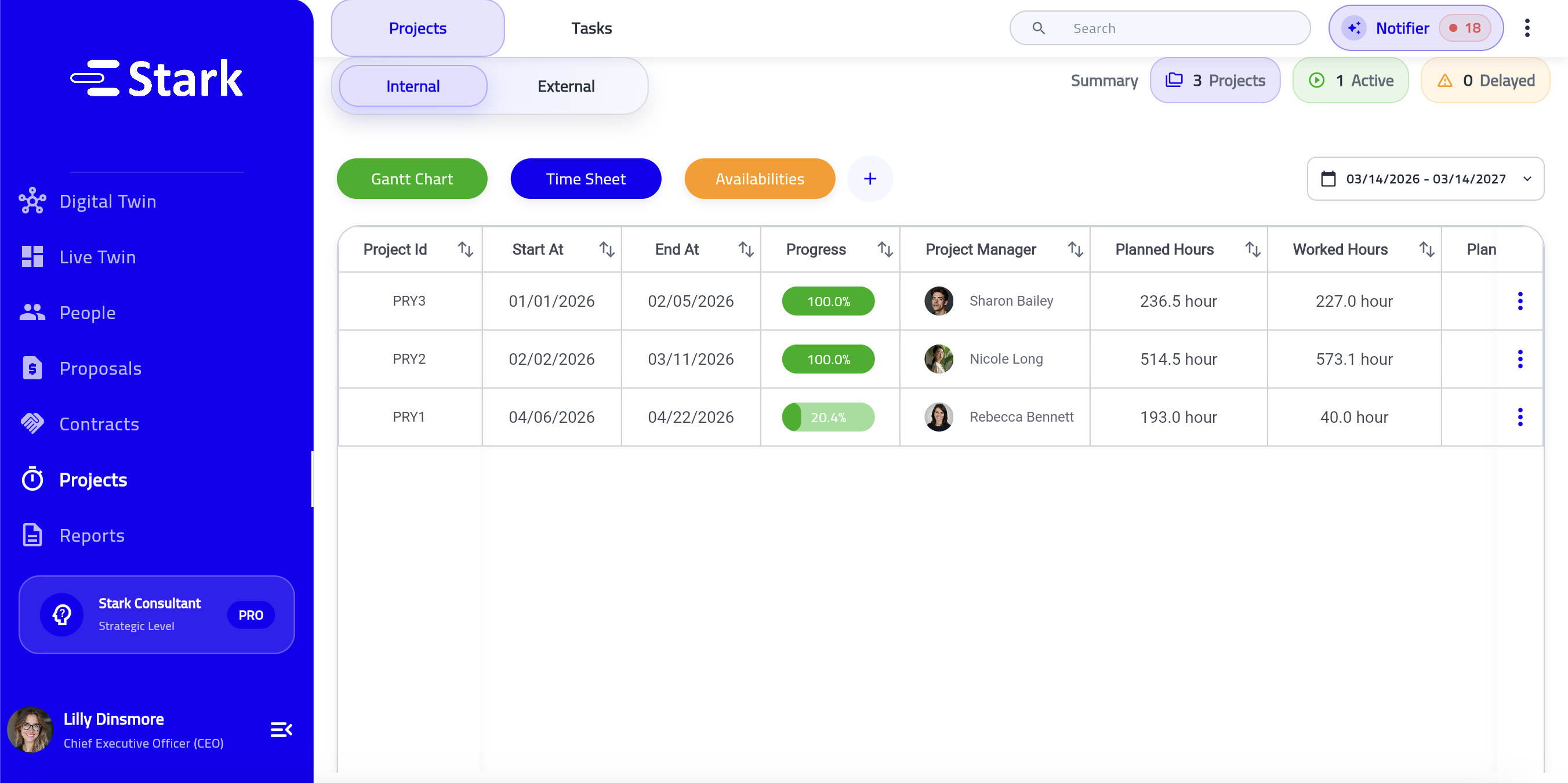
Task: Switch to Internal projects toggle
Action: pyautogui.click(x=413, y=86)
